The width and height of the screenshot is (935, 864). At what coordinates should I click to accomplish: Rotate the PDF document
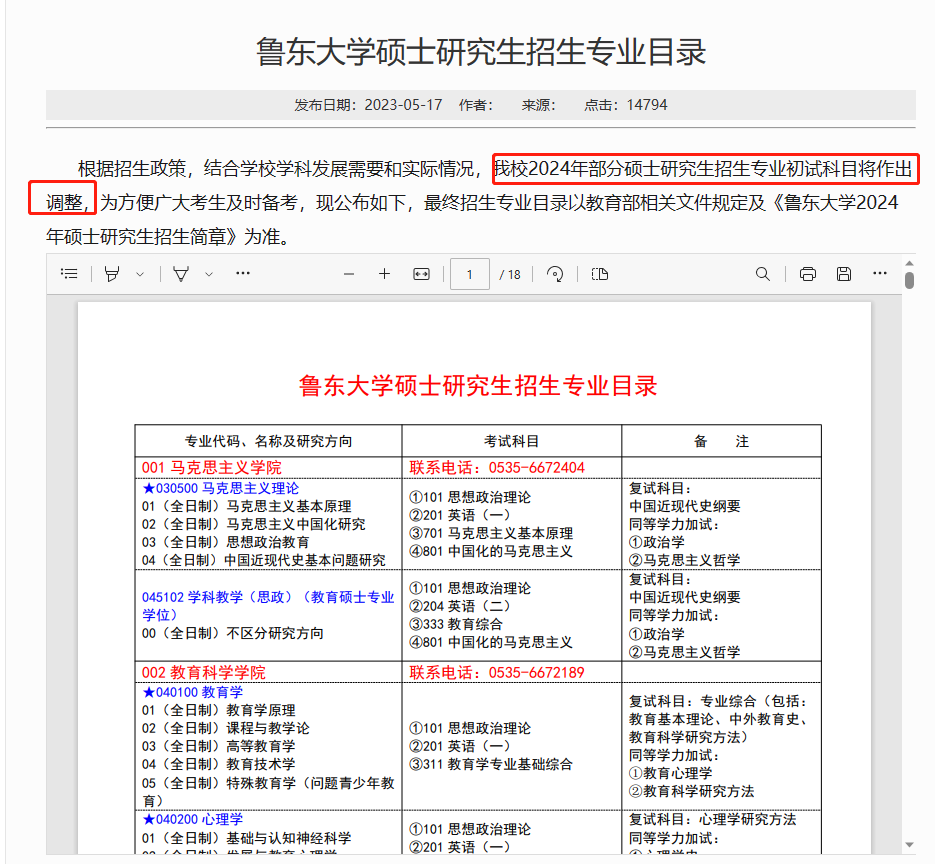pos(555,274)
